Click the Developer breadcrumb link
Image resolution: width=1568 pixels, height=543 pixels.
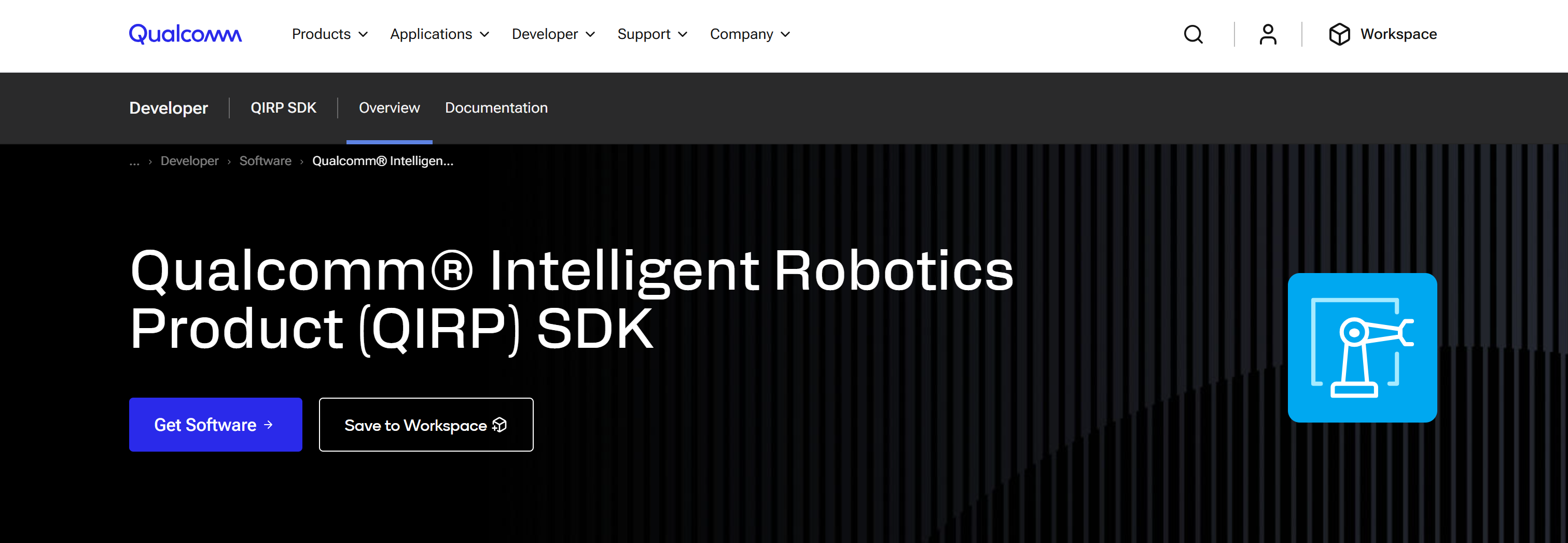pos(189,161)
